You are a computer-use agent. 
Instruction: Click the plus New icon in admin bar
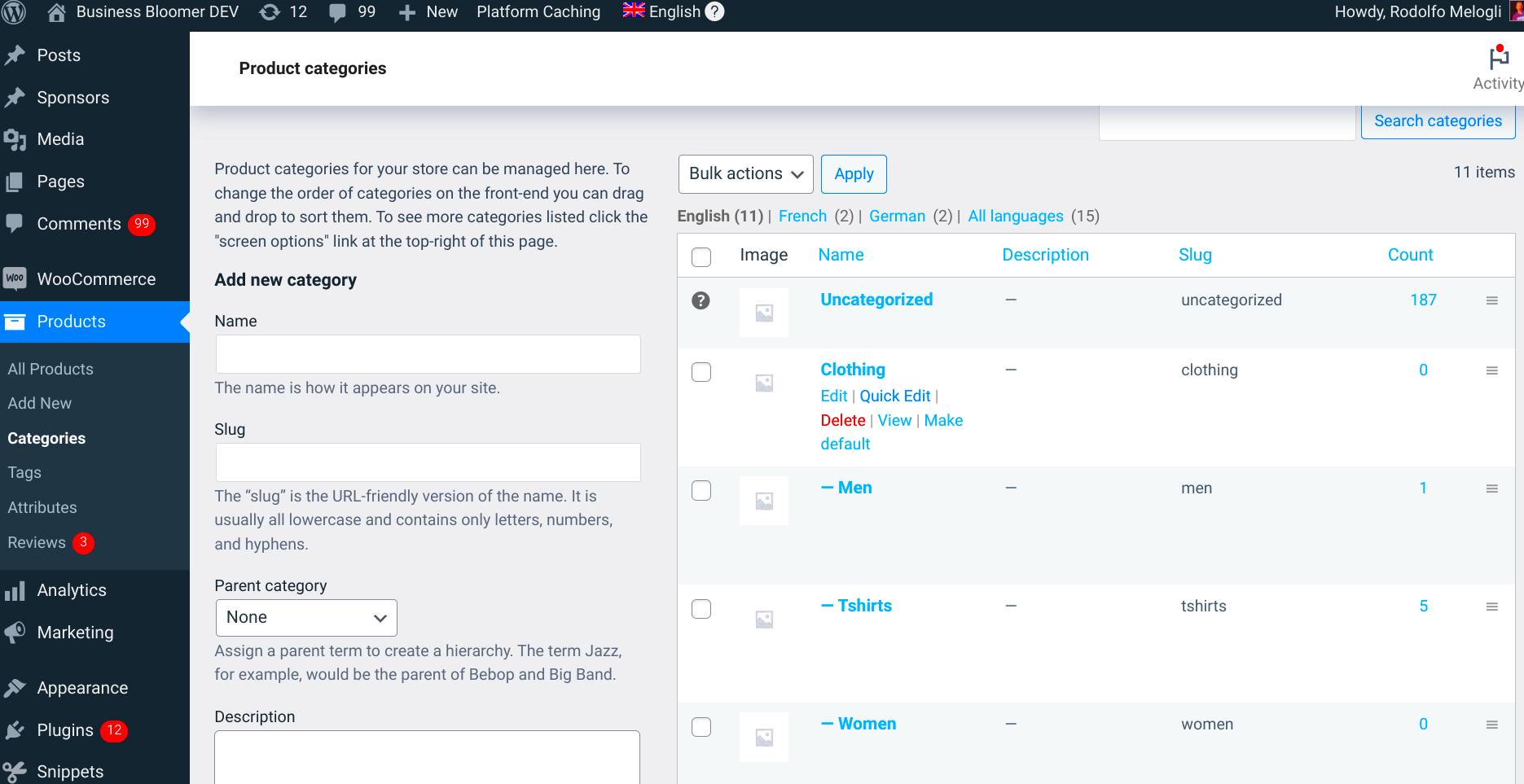pos(407,13)
